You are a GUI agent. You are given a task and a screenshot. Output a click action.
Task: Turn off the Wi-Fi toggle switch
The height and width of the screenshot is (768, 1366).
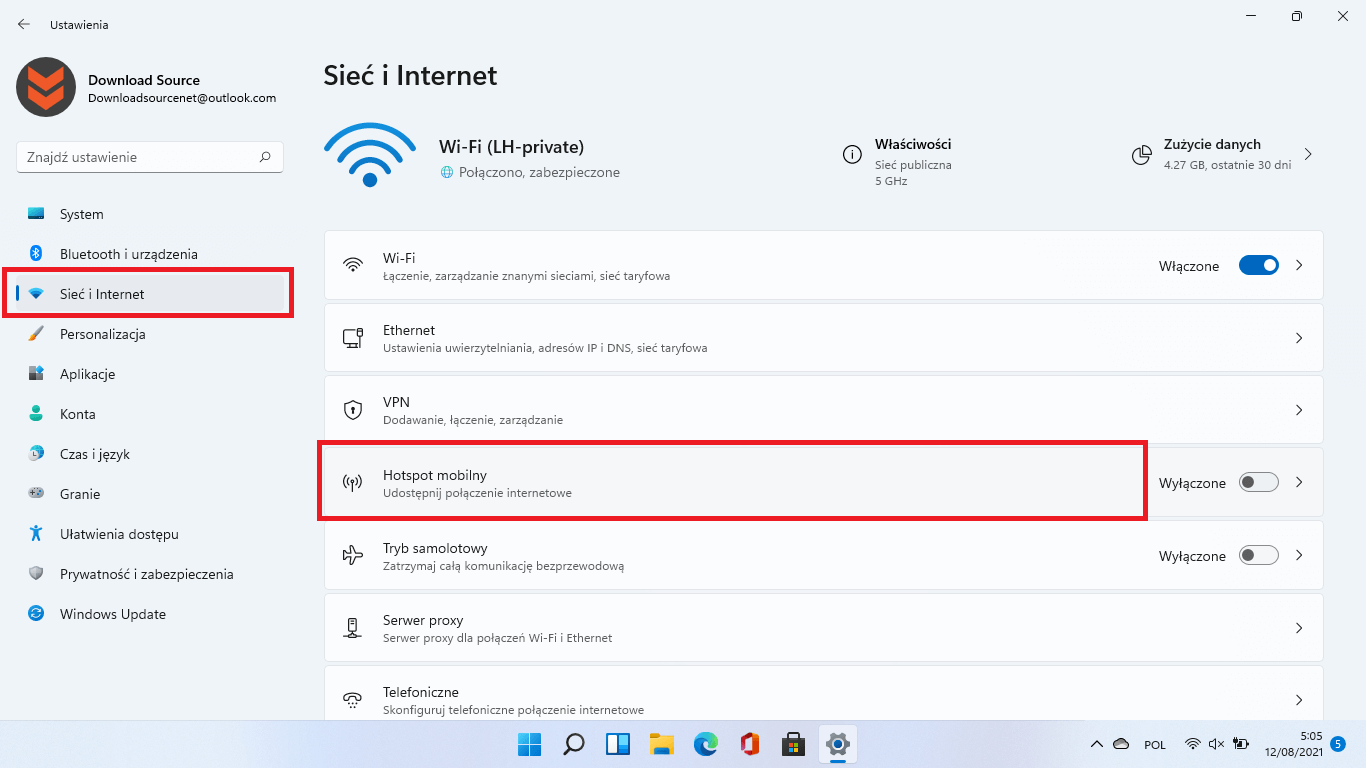coord(1259,266)
